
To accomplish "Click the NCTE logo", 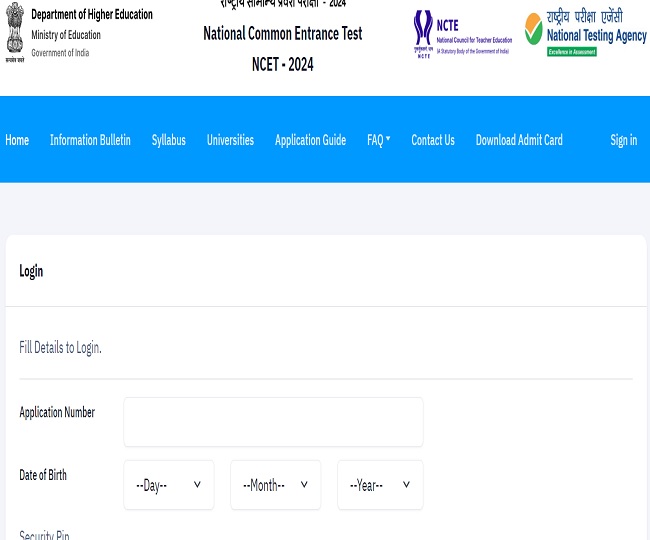I will [461, 35].
